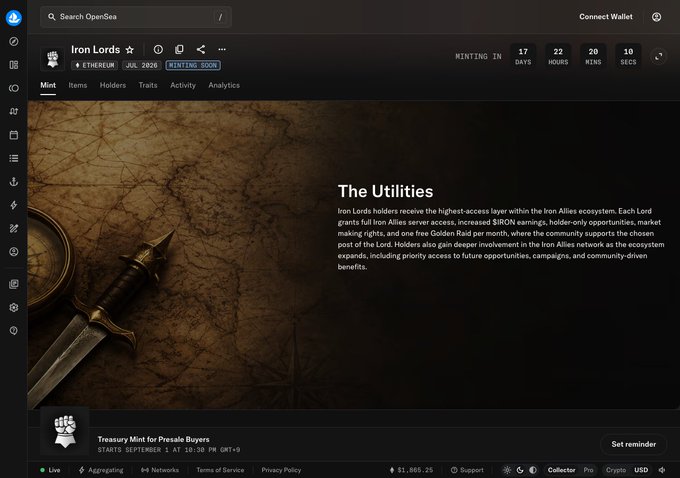Open the Settings gear icon in sidebar
The height and width of the screenshot is (478, 680).
click(x=13, y=308)
